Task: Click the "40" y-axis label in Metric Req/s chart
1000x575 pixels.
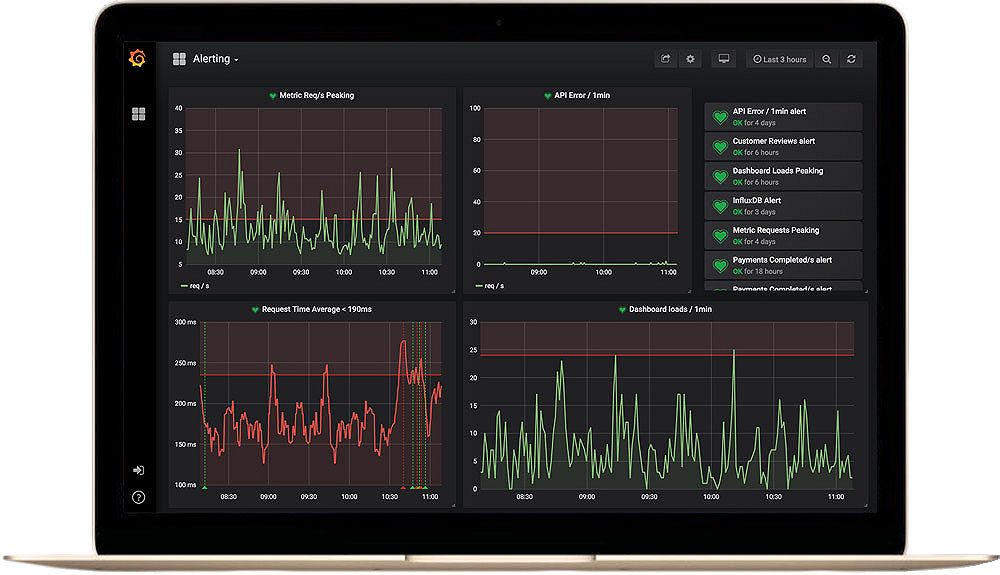Action: click(x=179, y=108)
